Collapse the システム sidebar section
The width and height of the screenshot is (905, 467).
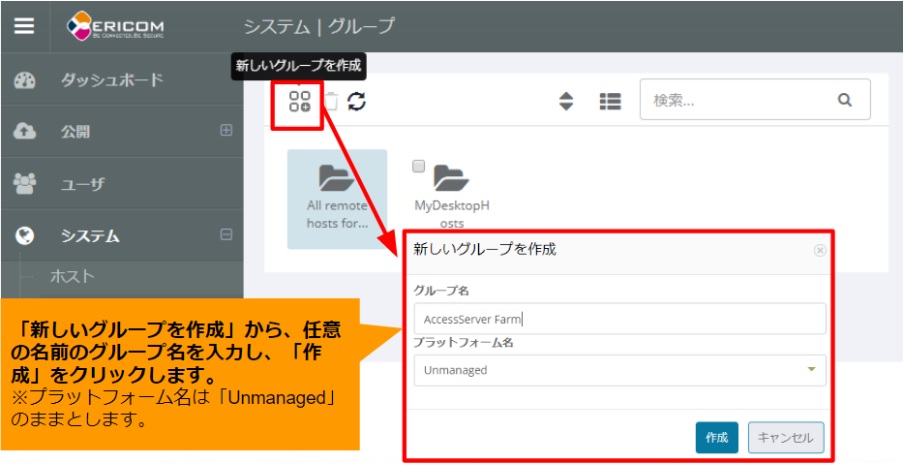click(226, 236)
